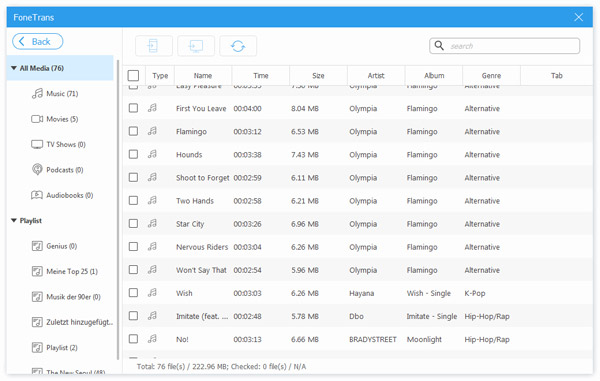Sort by the Artist column header

click(x=376, y=75)
